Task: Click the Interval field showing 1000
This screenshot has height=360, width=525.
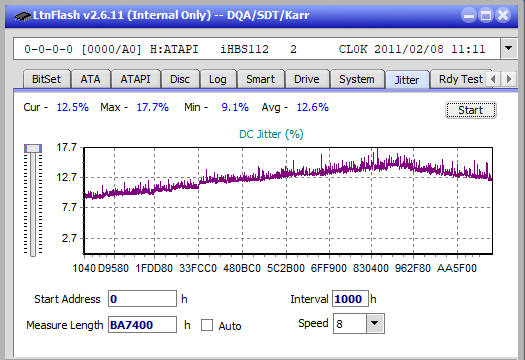Action: pyautogui.click(x=350, y=299)
